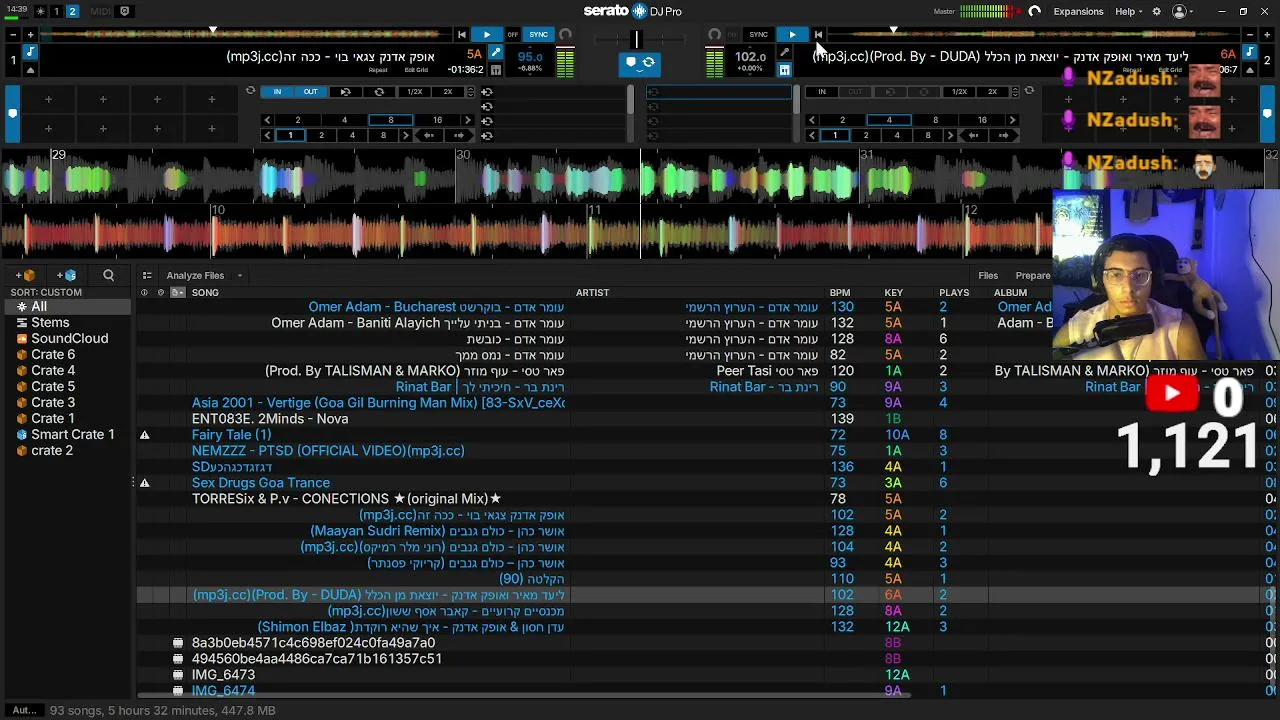The width and height of the screenshot is (1280, 720).
Task: Select 16-beat auto loop on deck 1
Action: (x=437, y=120)
